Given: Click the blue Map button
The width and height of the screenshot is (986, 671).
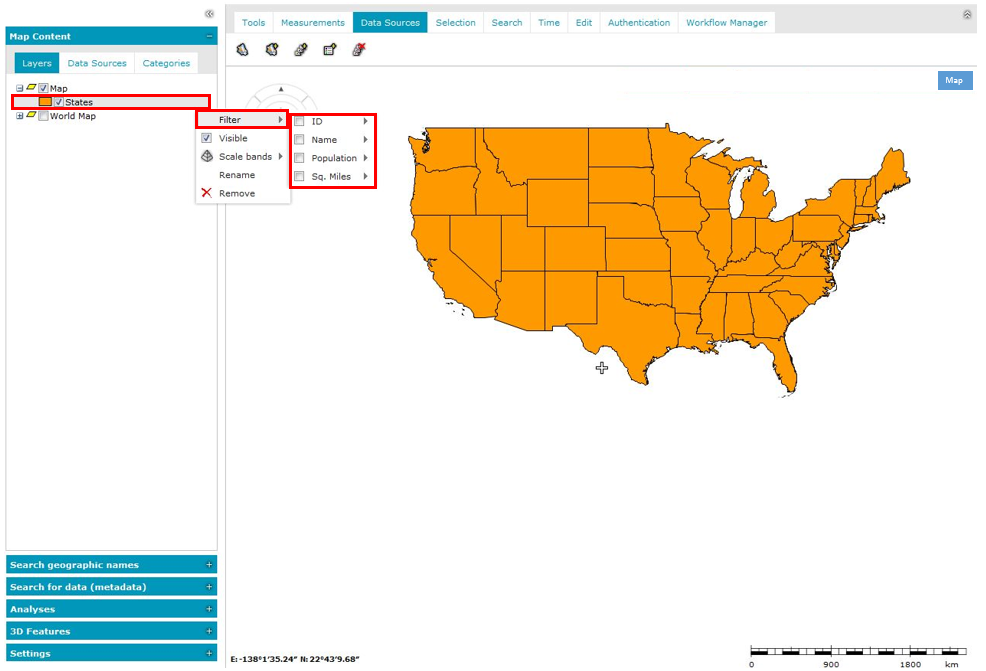Looking at the screenshot, I should (954, 80).
